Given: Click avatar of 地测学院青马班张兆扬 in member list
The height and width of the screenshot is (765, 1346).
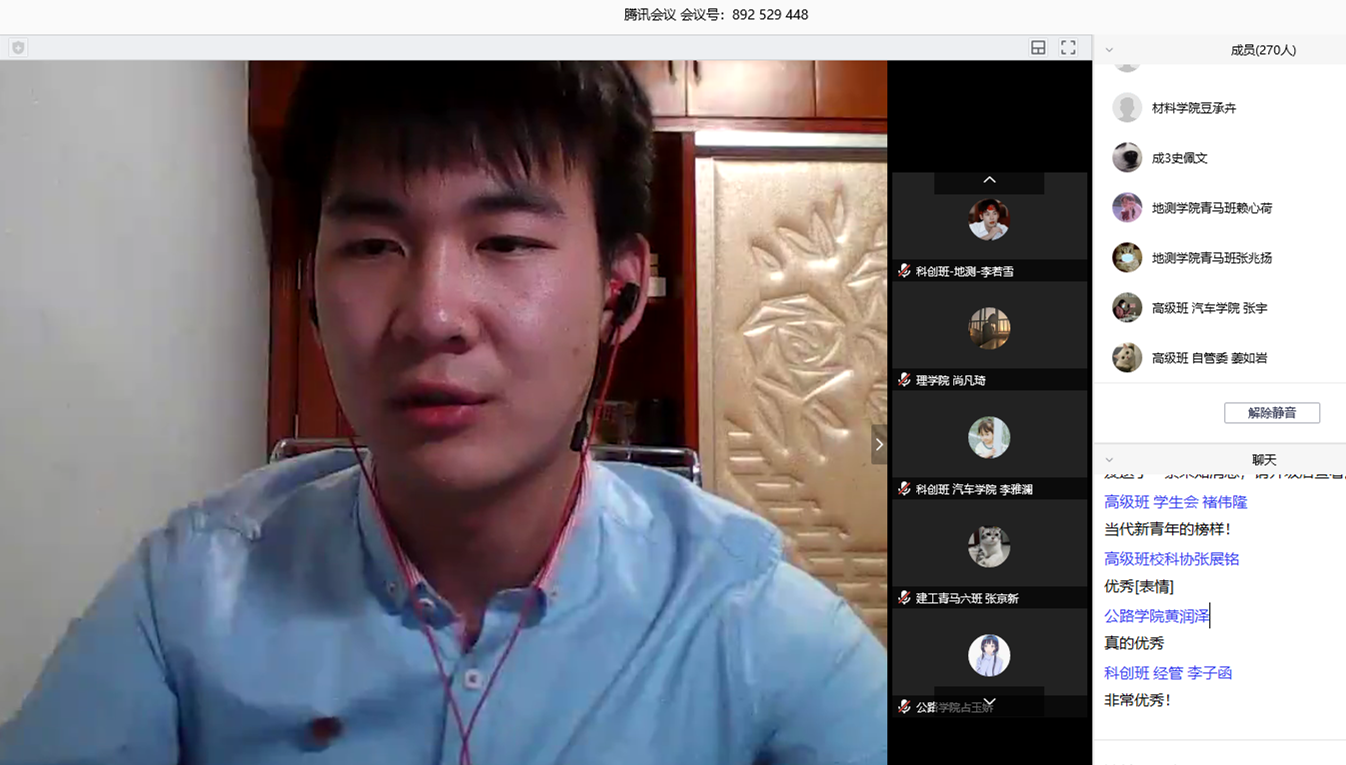Looking at the screenshot, I should tap(1127, 258).
